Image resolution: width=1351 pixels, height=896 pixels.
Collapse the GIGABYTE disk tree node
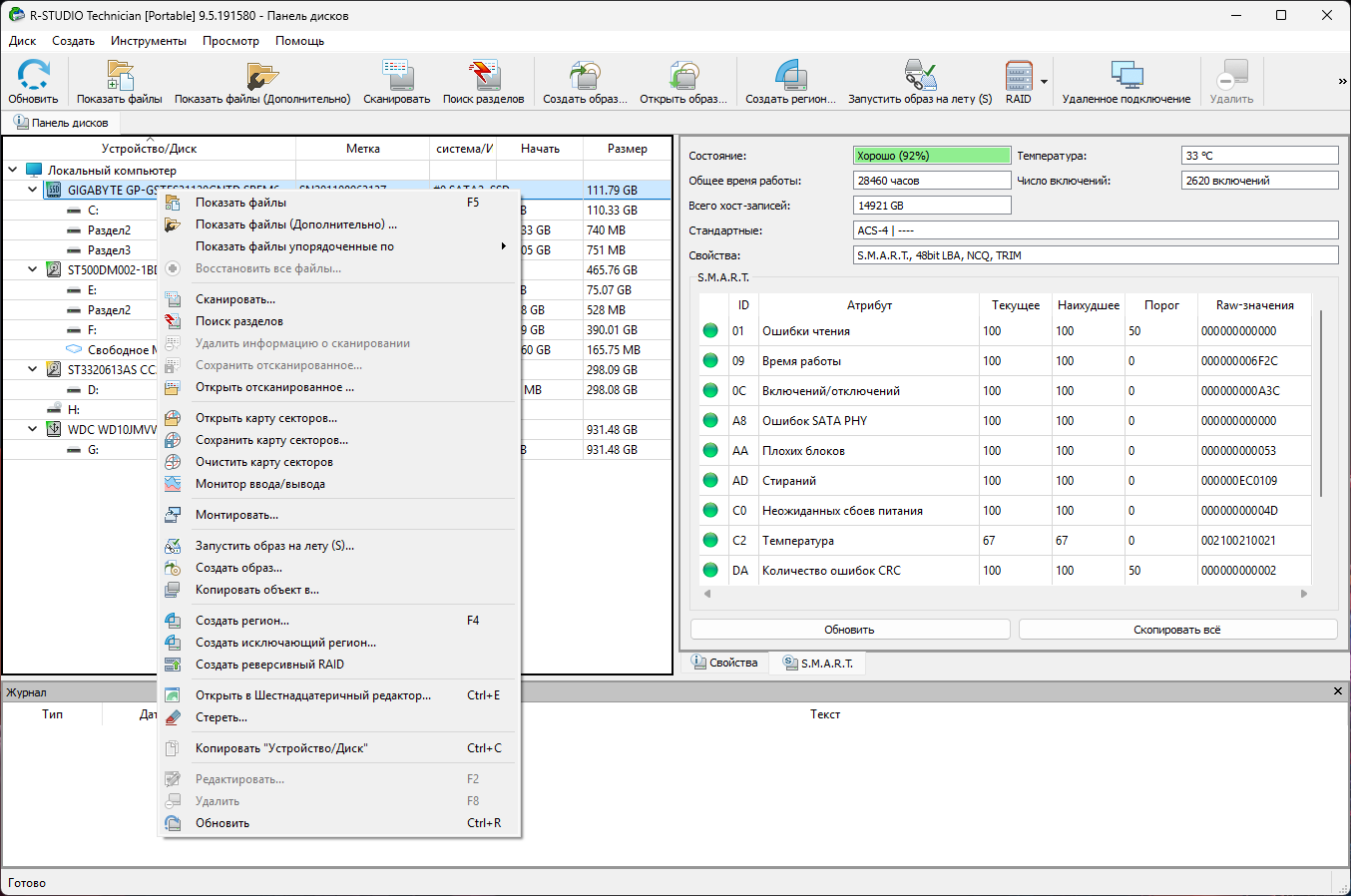coord(33,190)
